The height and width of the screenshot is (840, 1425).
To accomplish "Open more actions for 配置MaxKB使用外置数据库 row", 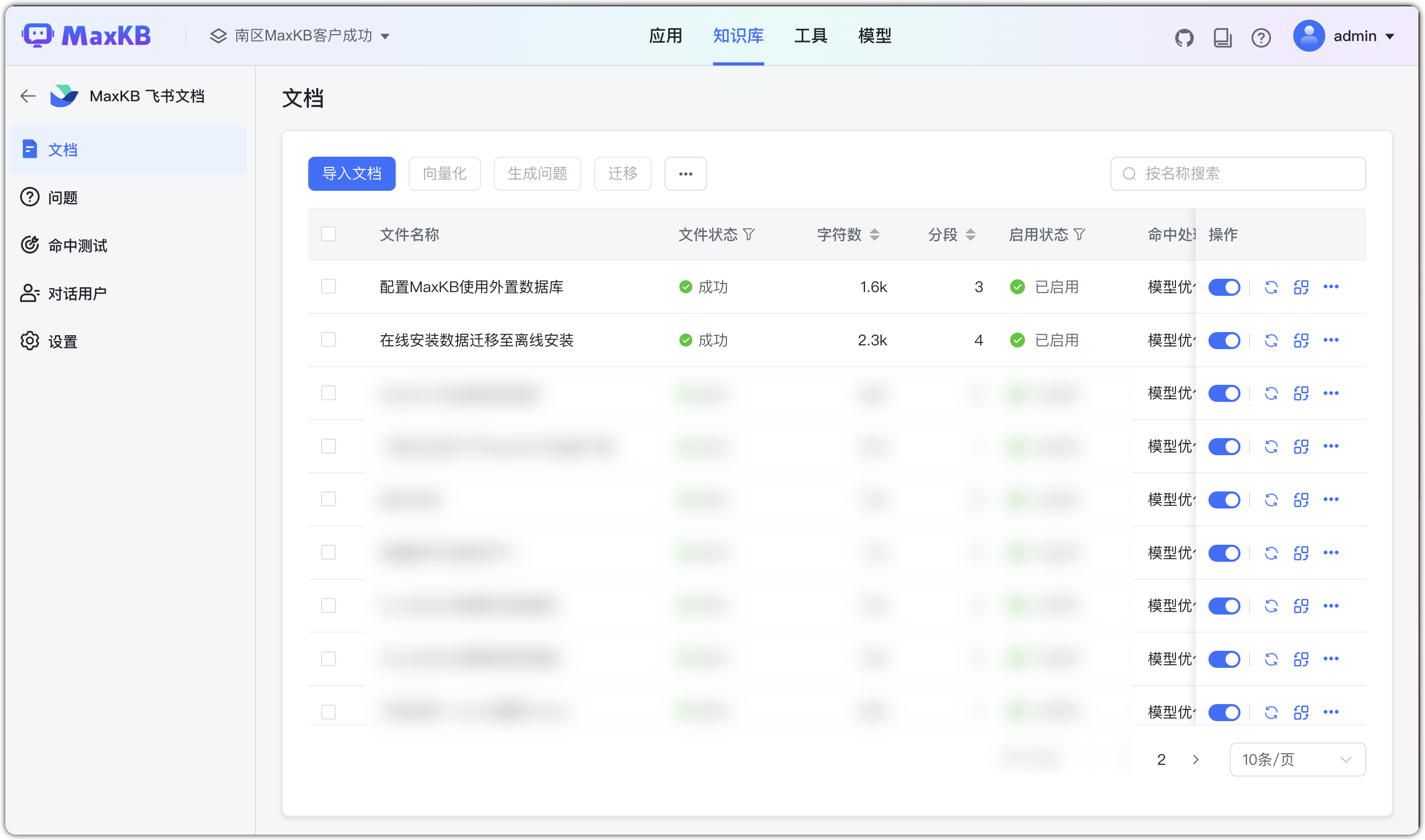I will (1331, 287).
